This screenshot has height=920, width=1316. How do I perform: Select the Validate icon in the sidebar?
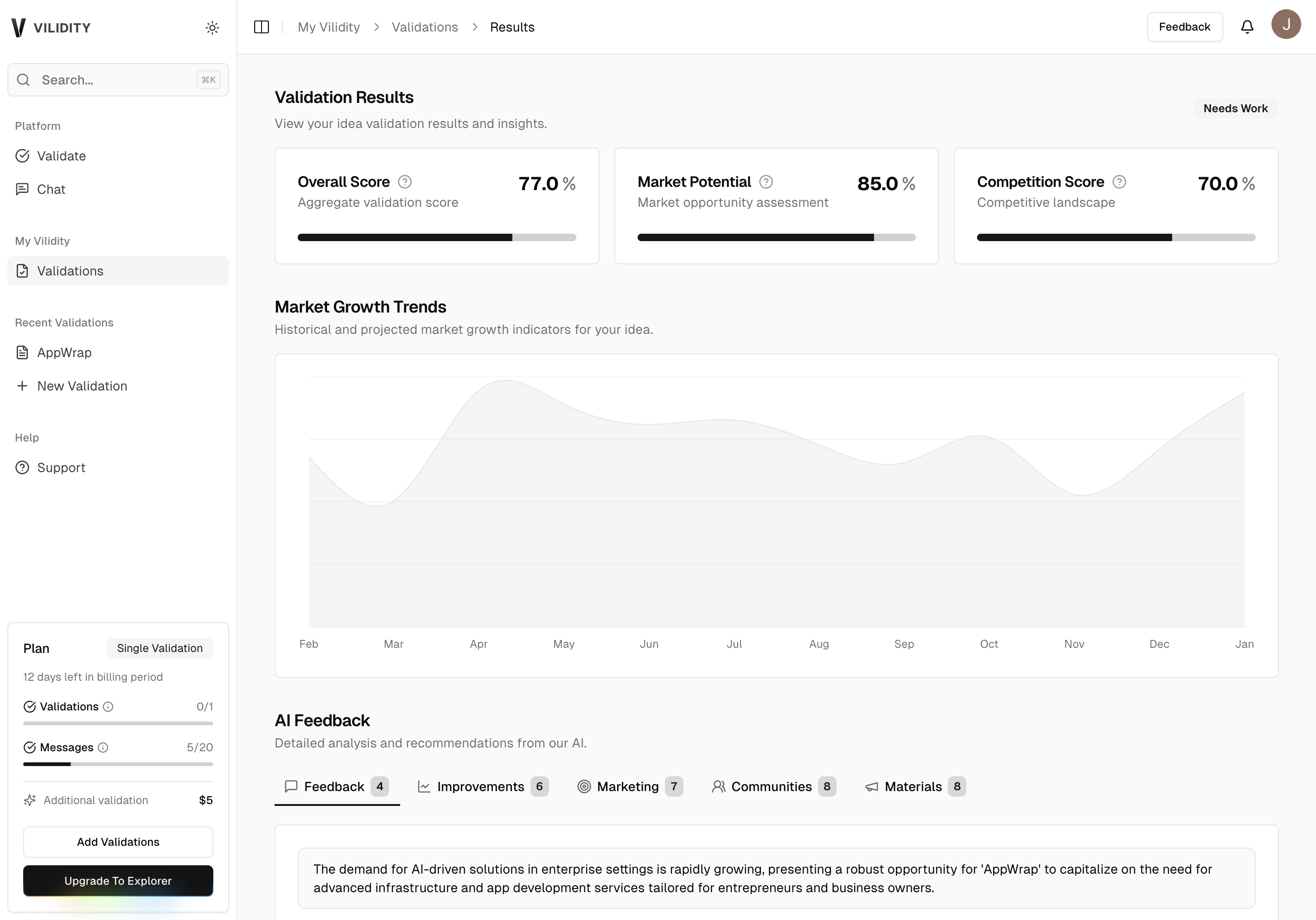coord(22,155)
